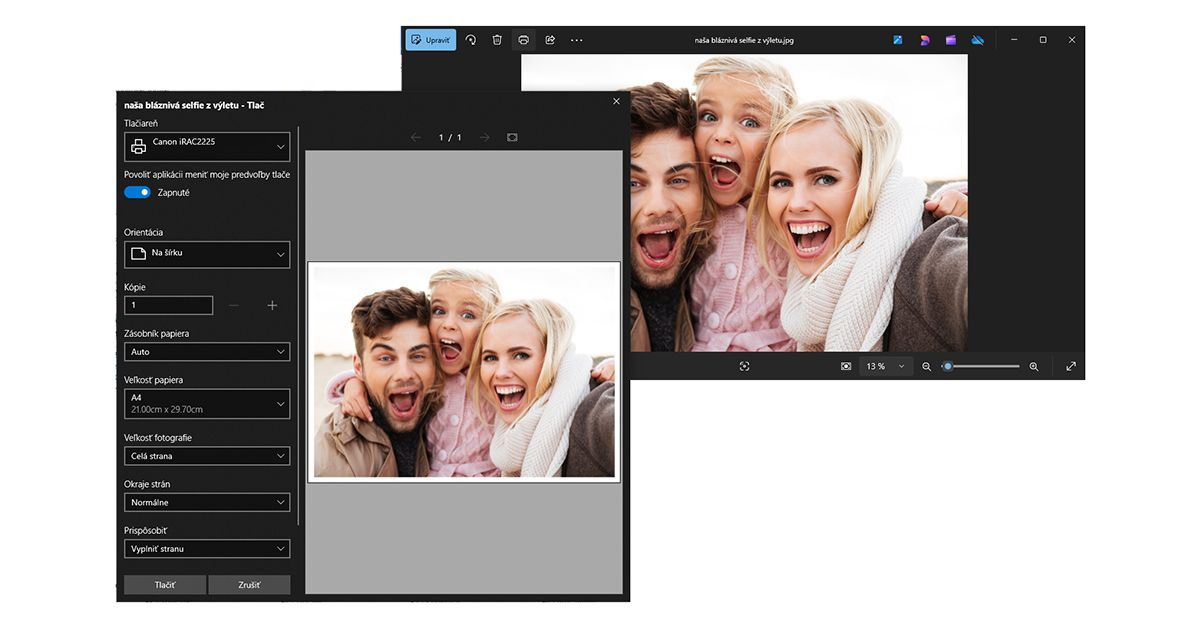The height and width of the screenshot is (630, 1200).
Task: Click the zoom in magnifier icon
Action: click(x=1034, y=366)
